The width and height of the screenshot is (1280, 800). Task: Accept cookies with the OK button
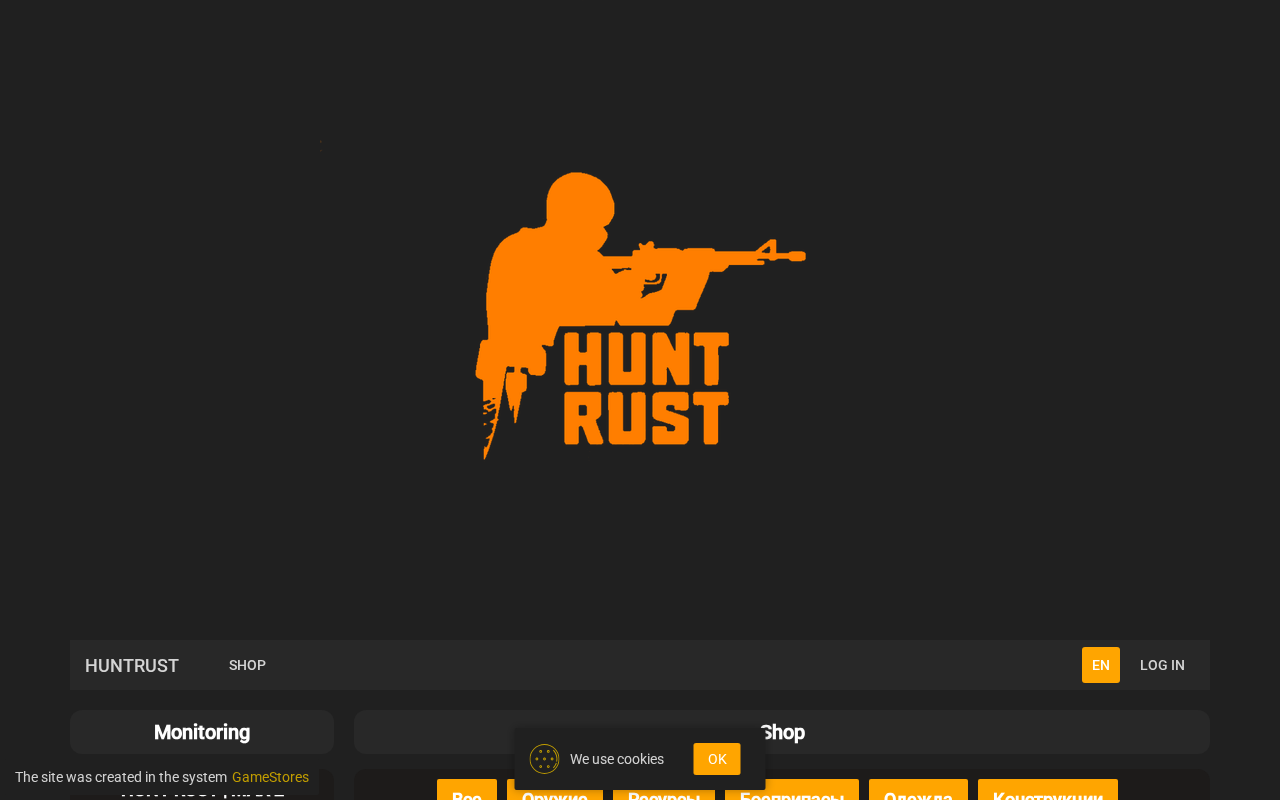[717, 759]
